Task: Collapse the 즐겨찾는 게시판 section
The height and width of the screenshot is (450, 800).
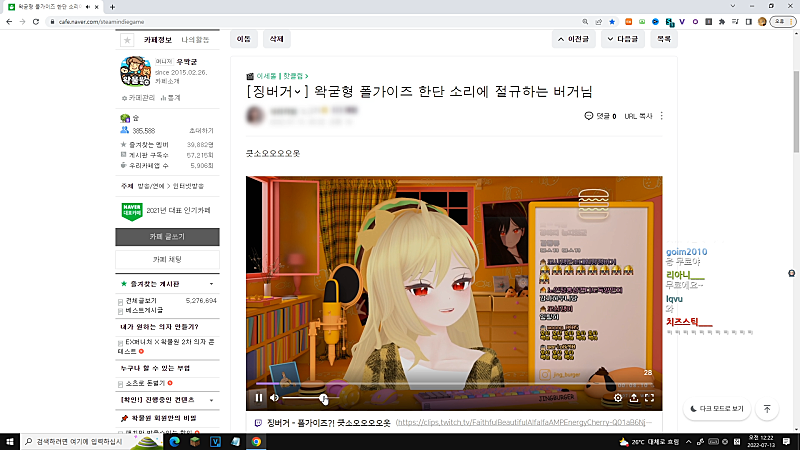Action: [x=211, y=284]
